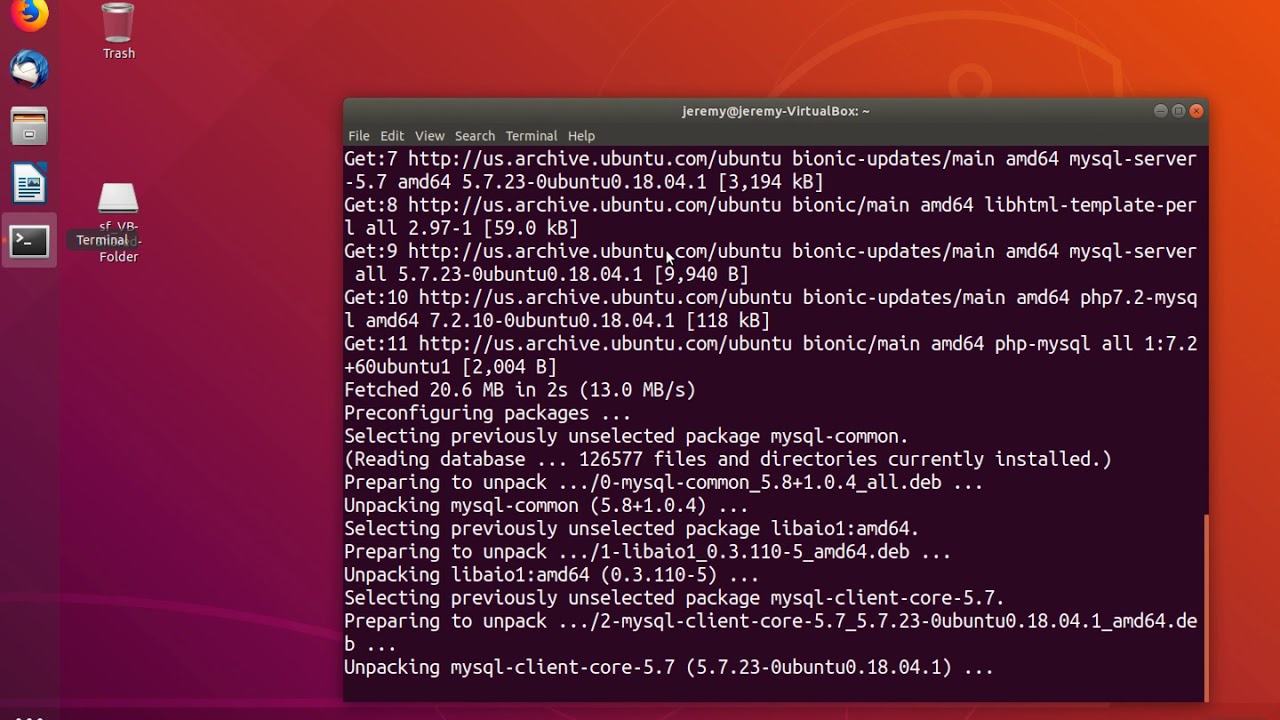
Task: Open the Search menu in Terminal
Action: 475,136
